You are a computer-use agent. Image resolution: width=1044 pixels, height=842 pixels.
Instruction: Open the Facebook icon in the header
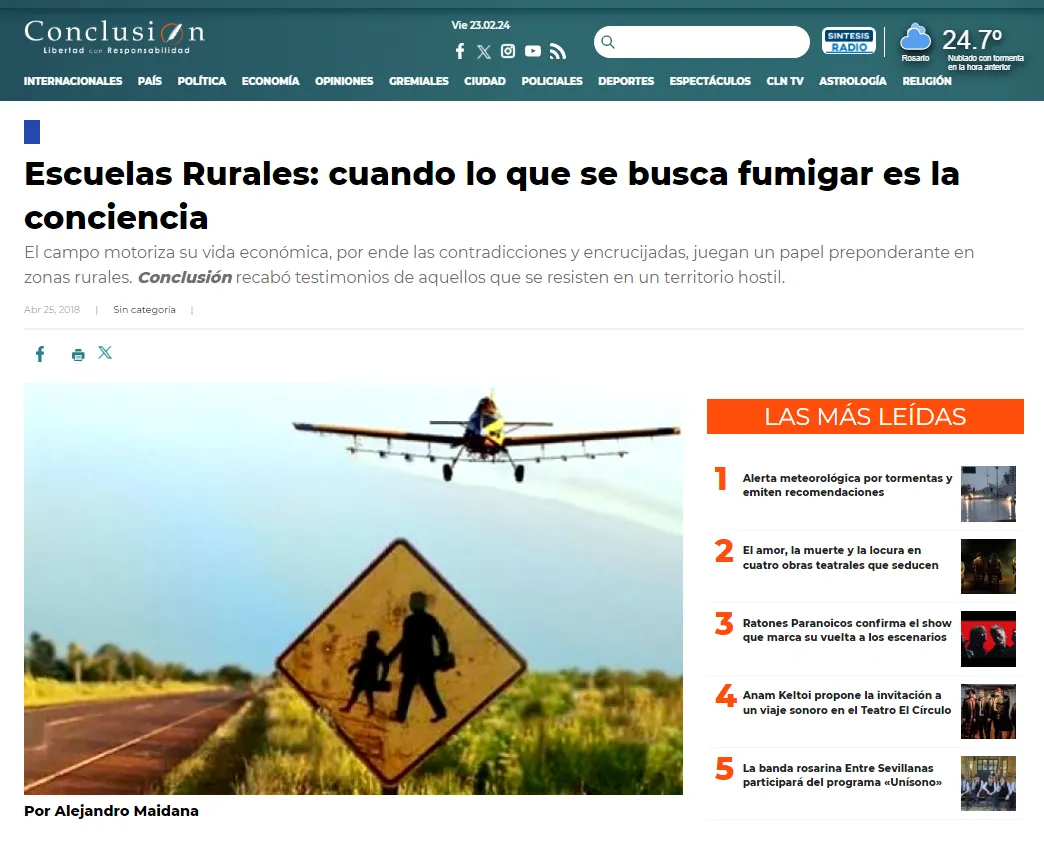[x=460, y=51]
